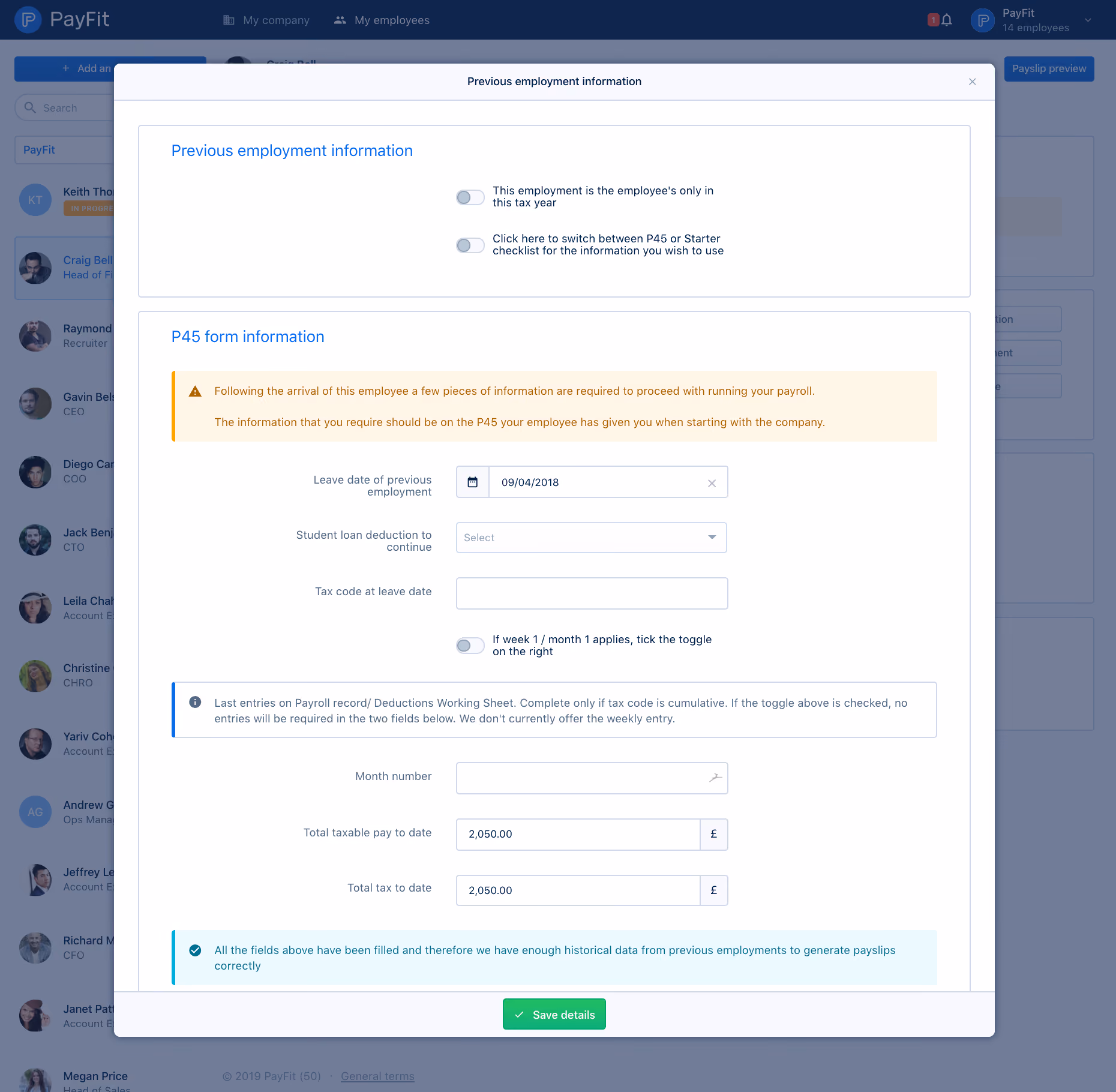Open Student loan deduction dropdown

[592, 538]
